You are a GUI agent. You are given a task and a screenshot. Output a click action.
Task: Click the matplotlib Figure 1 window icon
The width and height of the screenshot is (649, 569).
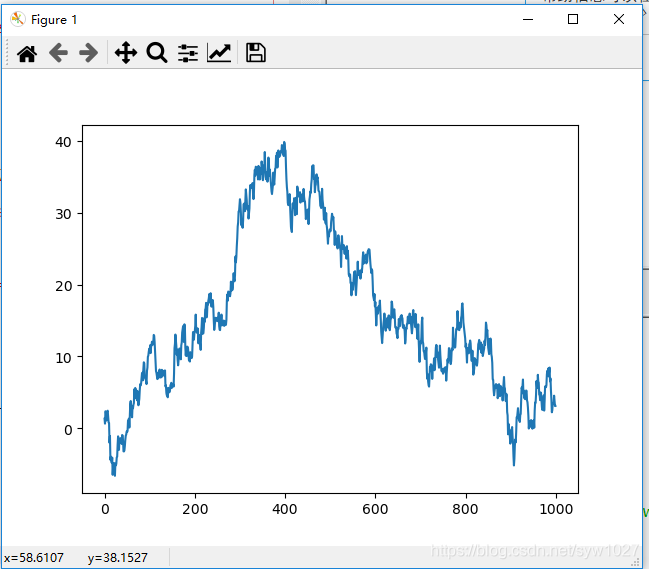(x=18, y=19)
